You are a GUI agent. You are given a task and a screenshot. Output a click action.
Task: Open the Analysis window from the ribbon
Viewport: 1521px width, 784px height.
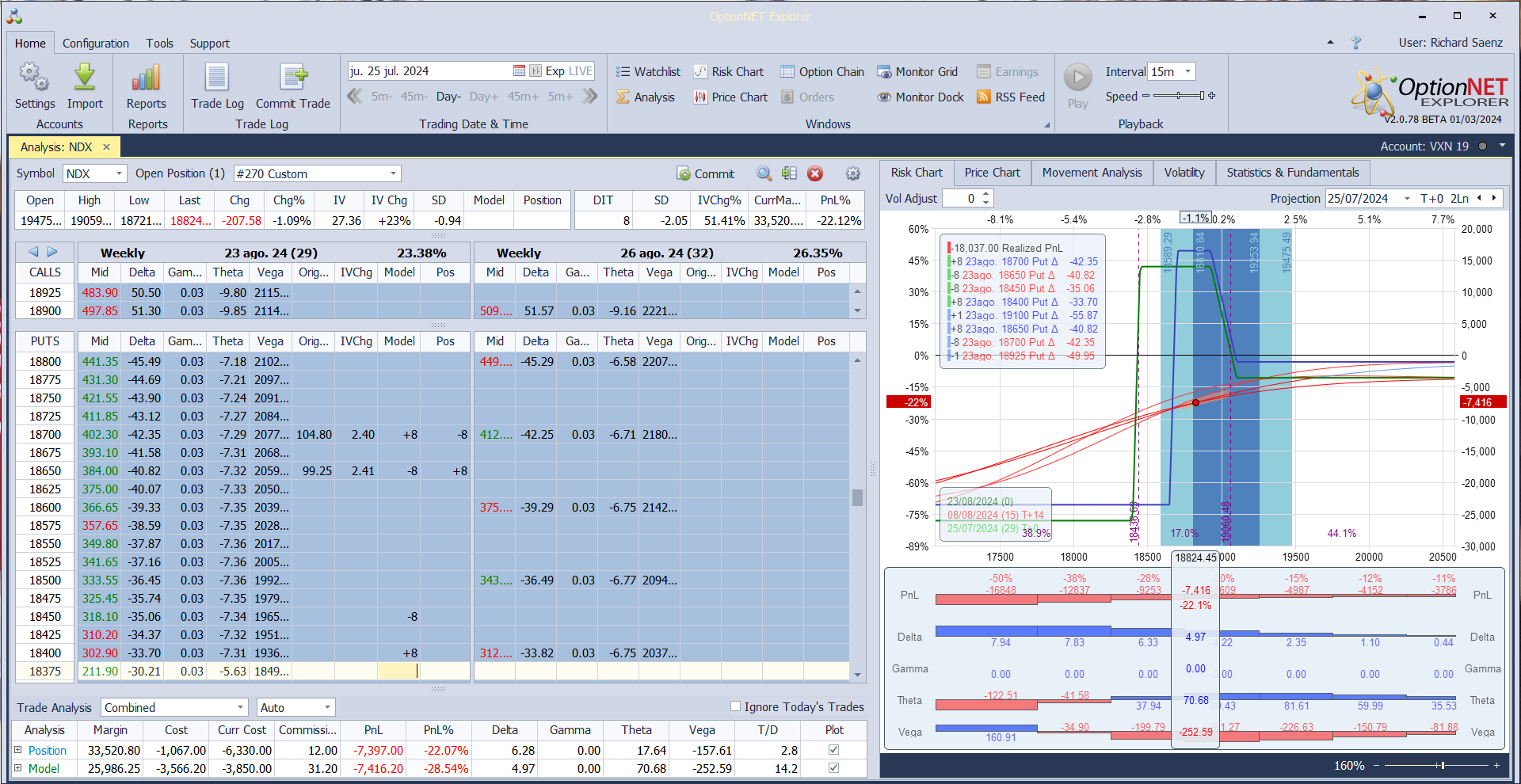(646, 97)
